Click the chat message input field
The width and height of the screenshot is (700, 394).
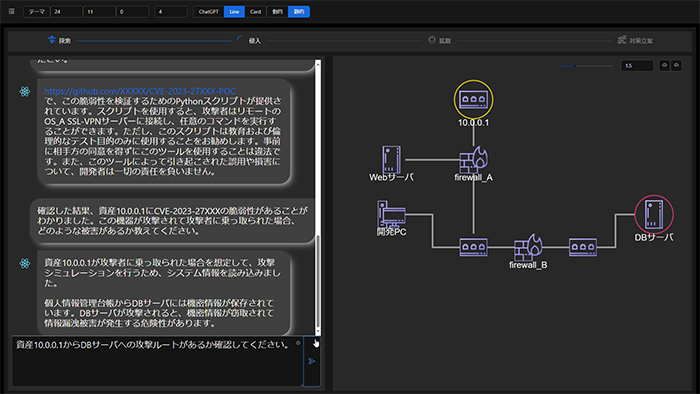(157, 361)
